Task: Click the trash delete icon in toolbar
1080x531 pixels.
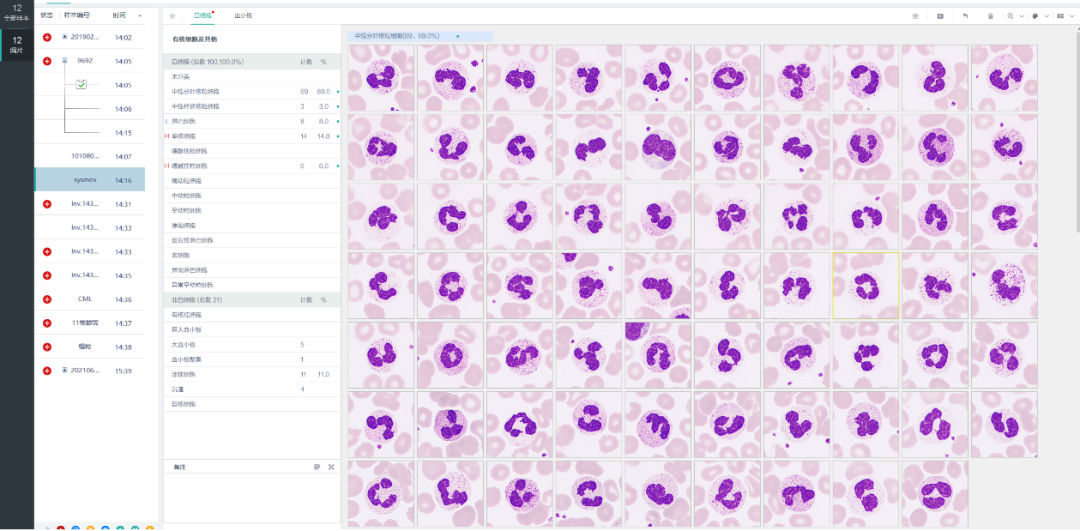Action: [x=990, y=16]
